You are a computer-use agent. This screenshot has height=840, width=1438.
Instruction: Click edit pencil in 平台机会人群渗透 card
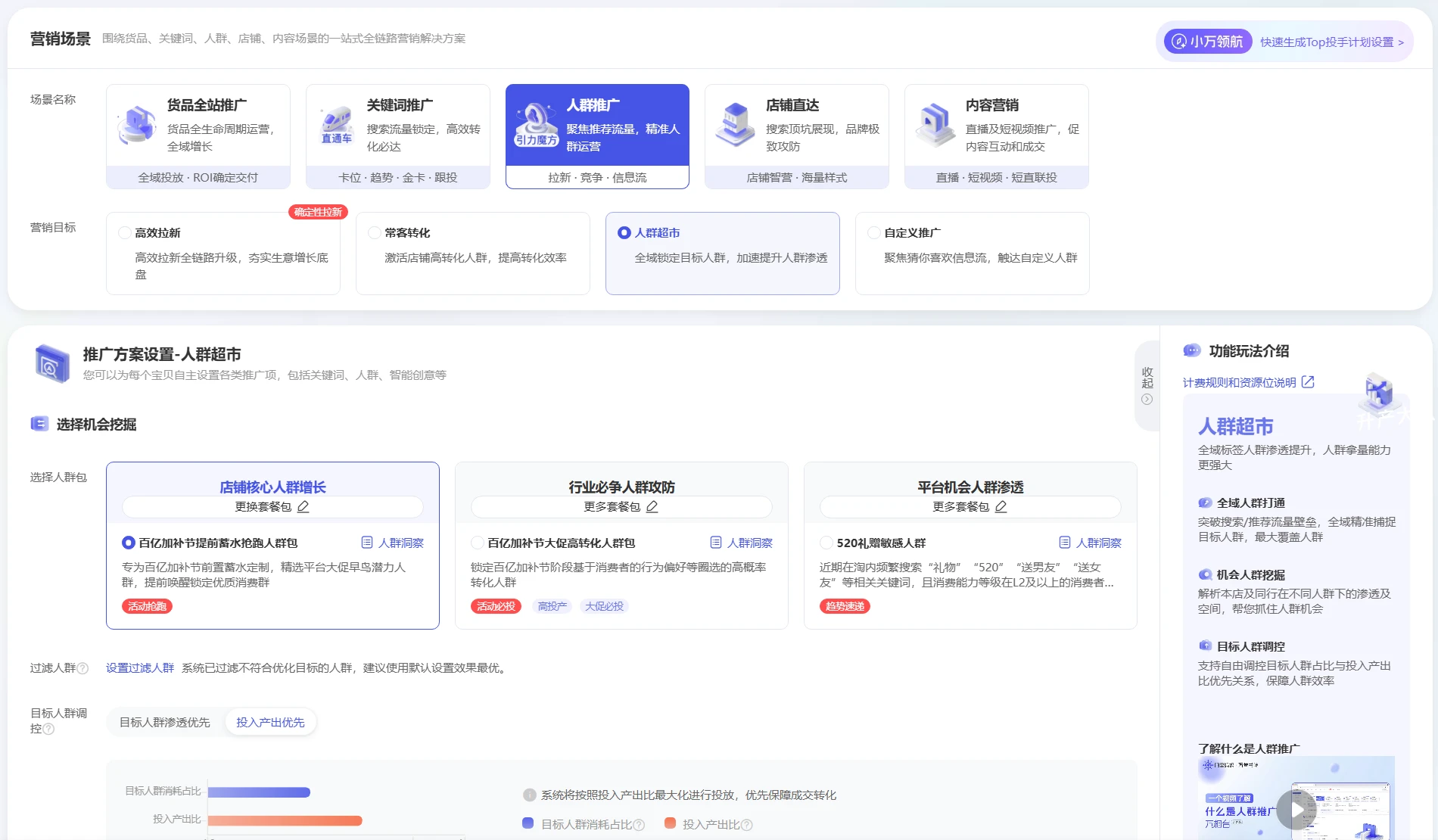pyautogui.click(x=1001, y=506)
